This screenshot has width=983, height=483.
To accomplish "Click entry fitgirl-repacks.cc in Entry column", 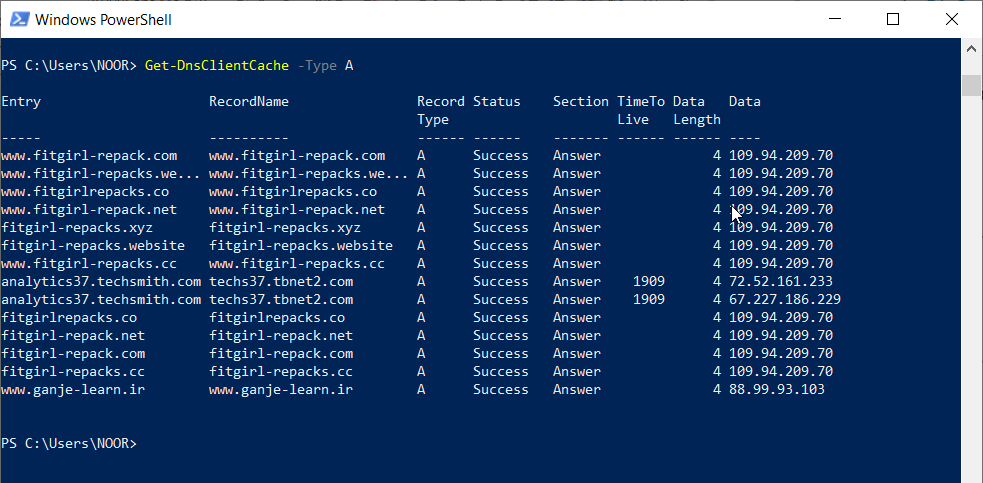I will (73, 372).
